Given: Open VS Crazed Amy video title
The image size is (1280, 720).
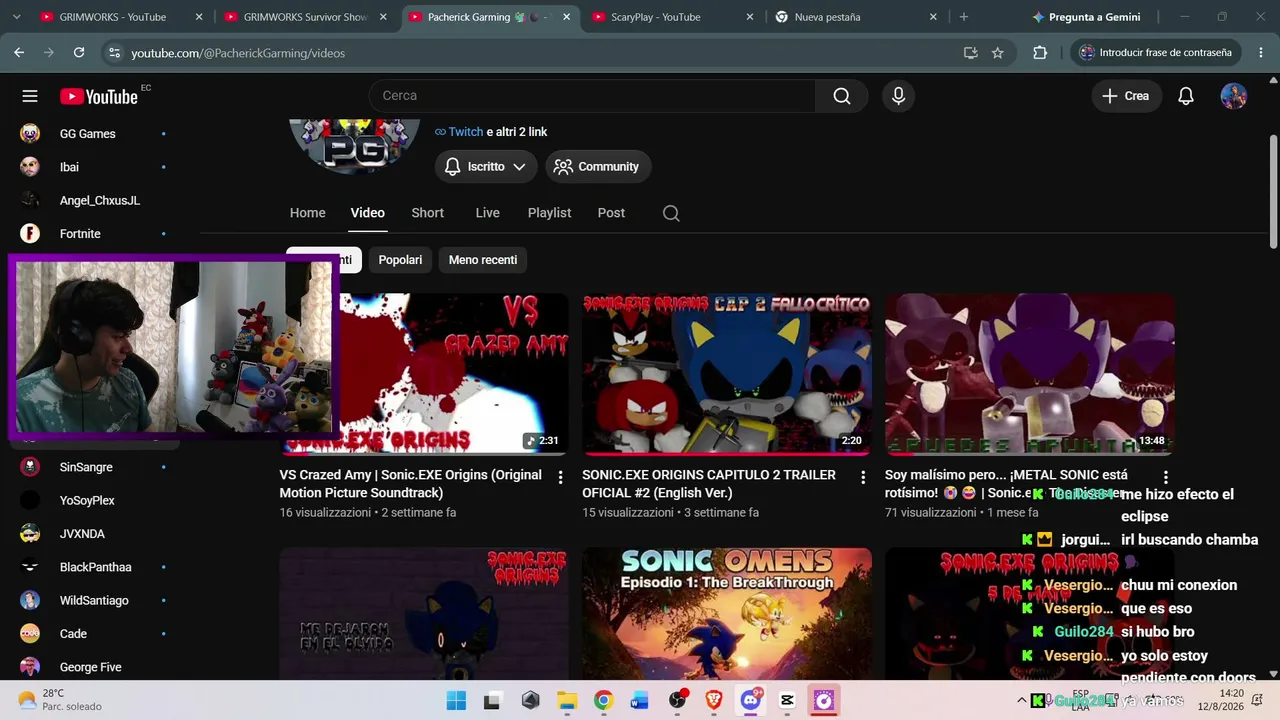Looking at the screenshot, I should 411,484.
